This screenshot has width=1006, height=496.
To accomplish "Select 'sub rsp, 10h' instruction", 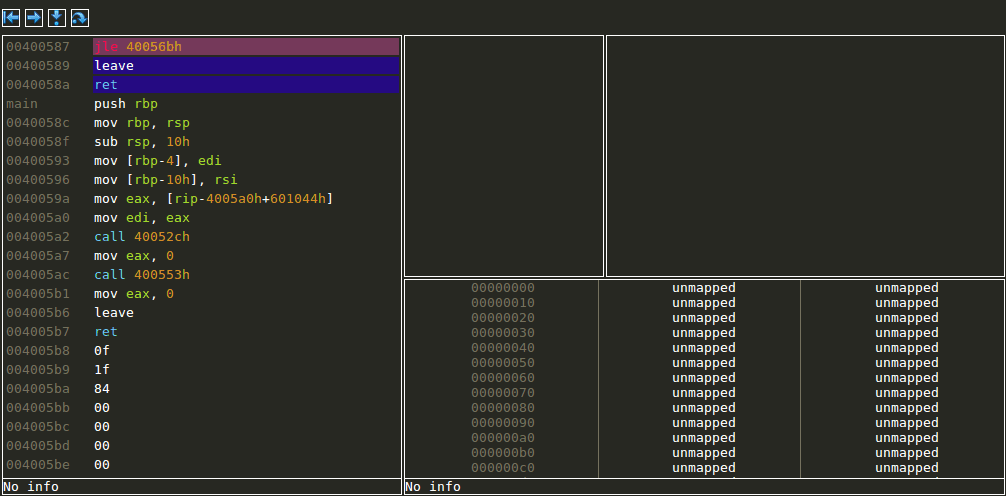I will (142, 142).
